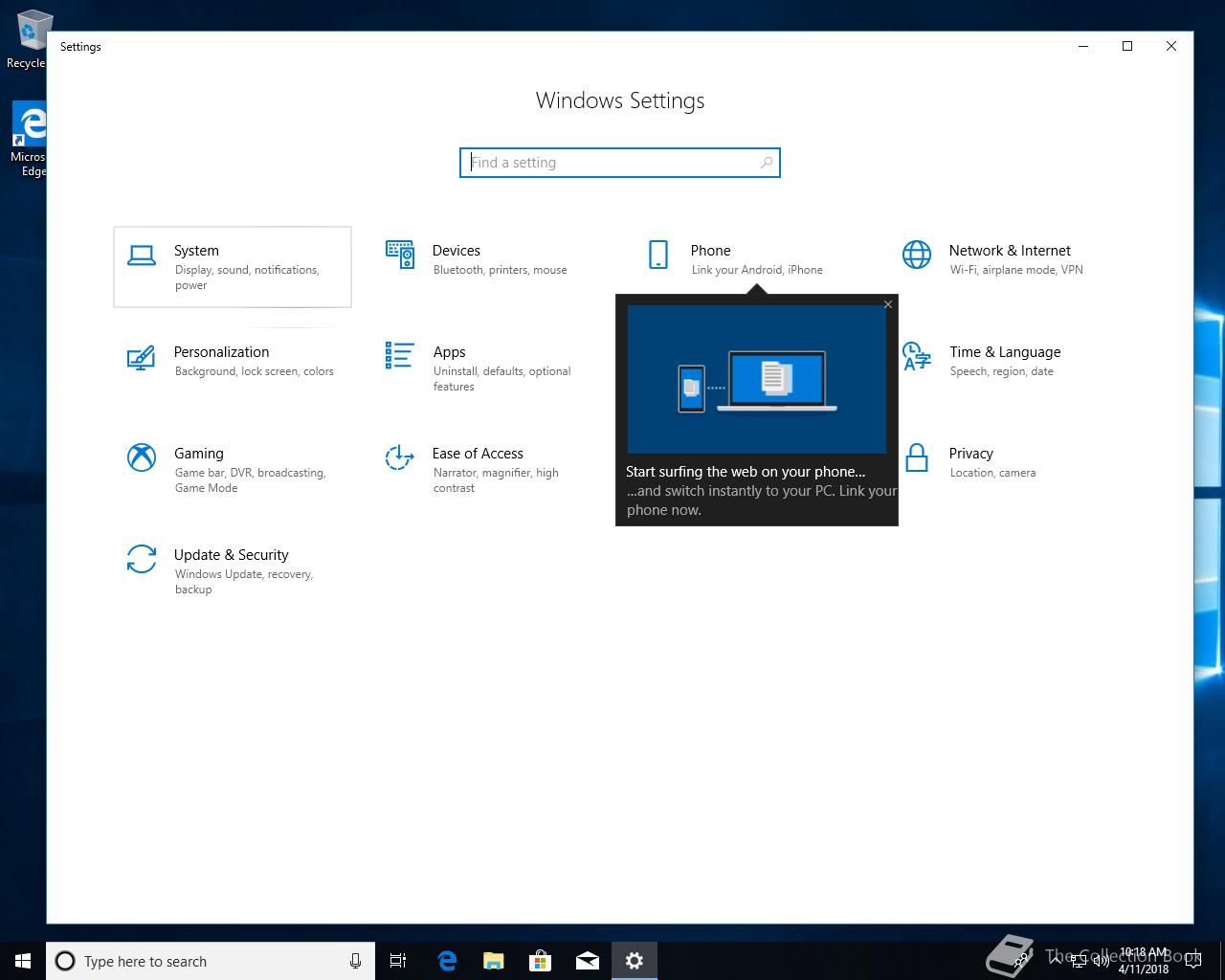Open Privacy lock icon
Image resolution: width=1225 pixels, height=980 pixels.
coord(917,457)
